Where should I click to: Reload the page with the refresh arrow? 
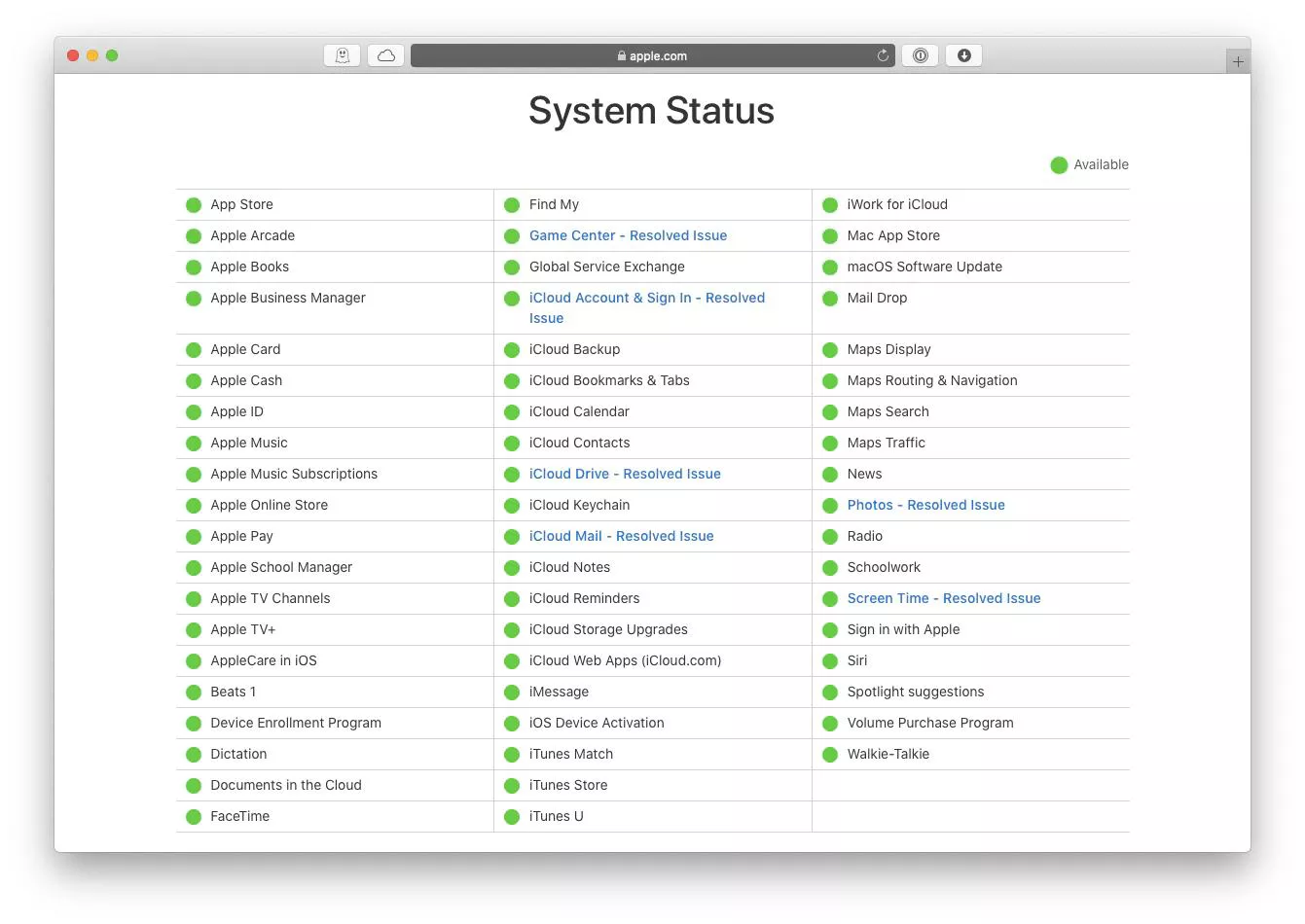[x=883, y=55]
